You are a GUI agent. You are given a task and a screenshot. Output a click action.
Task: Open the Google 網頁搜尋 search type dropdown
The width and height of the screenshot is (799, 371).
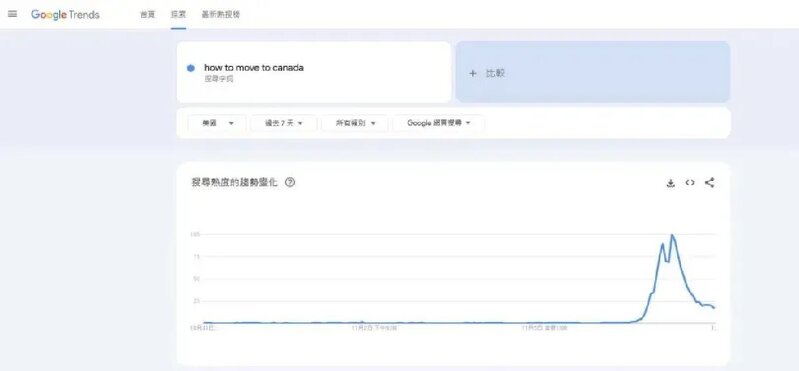pyautogui.click(x=439, y=123)
